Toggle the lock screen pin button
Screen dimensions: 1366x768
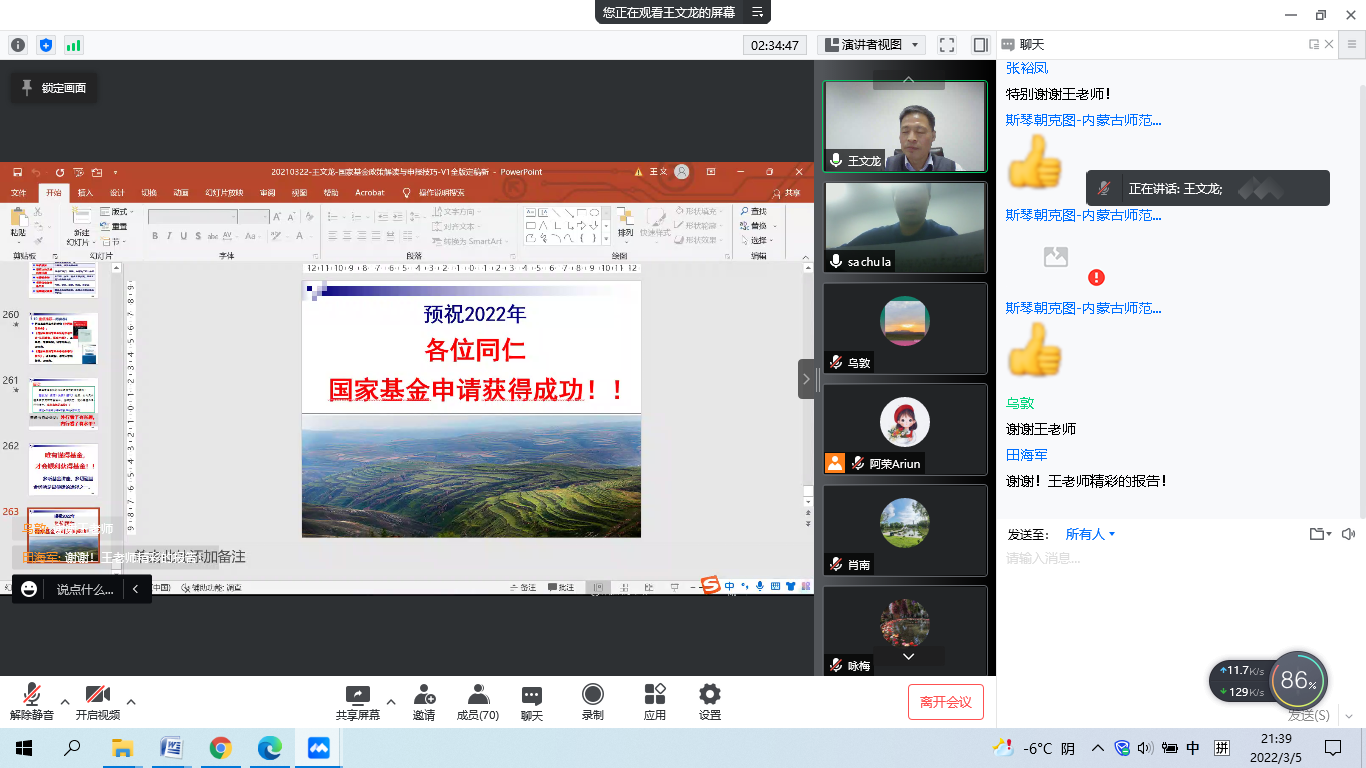pos(54,88)
